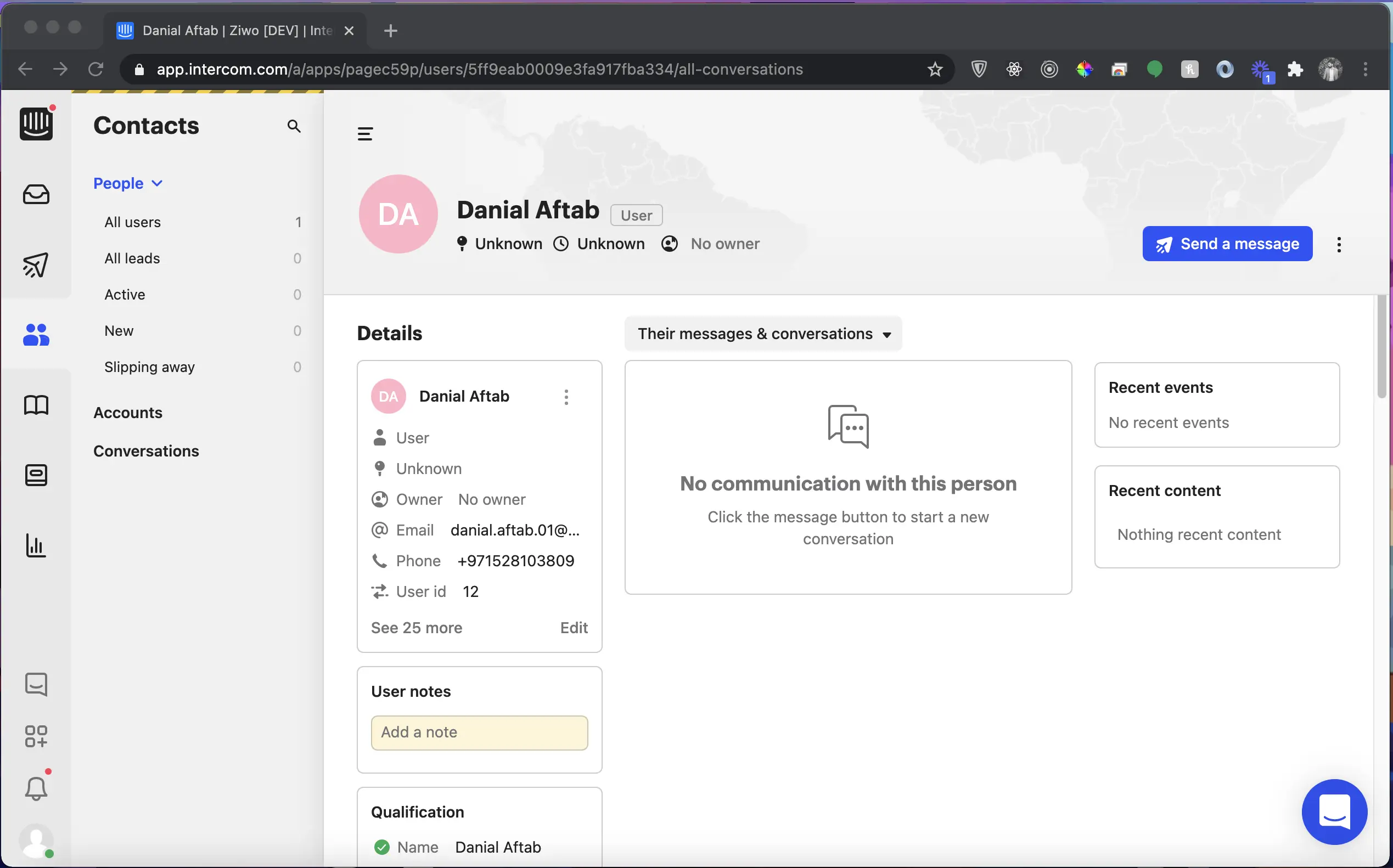Open the Details card three-dot menu
This screenshot has width=1393, height=868.
coord(566,397)
